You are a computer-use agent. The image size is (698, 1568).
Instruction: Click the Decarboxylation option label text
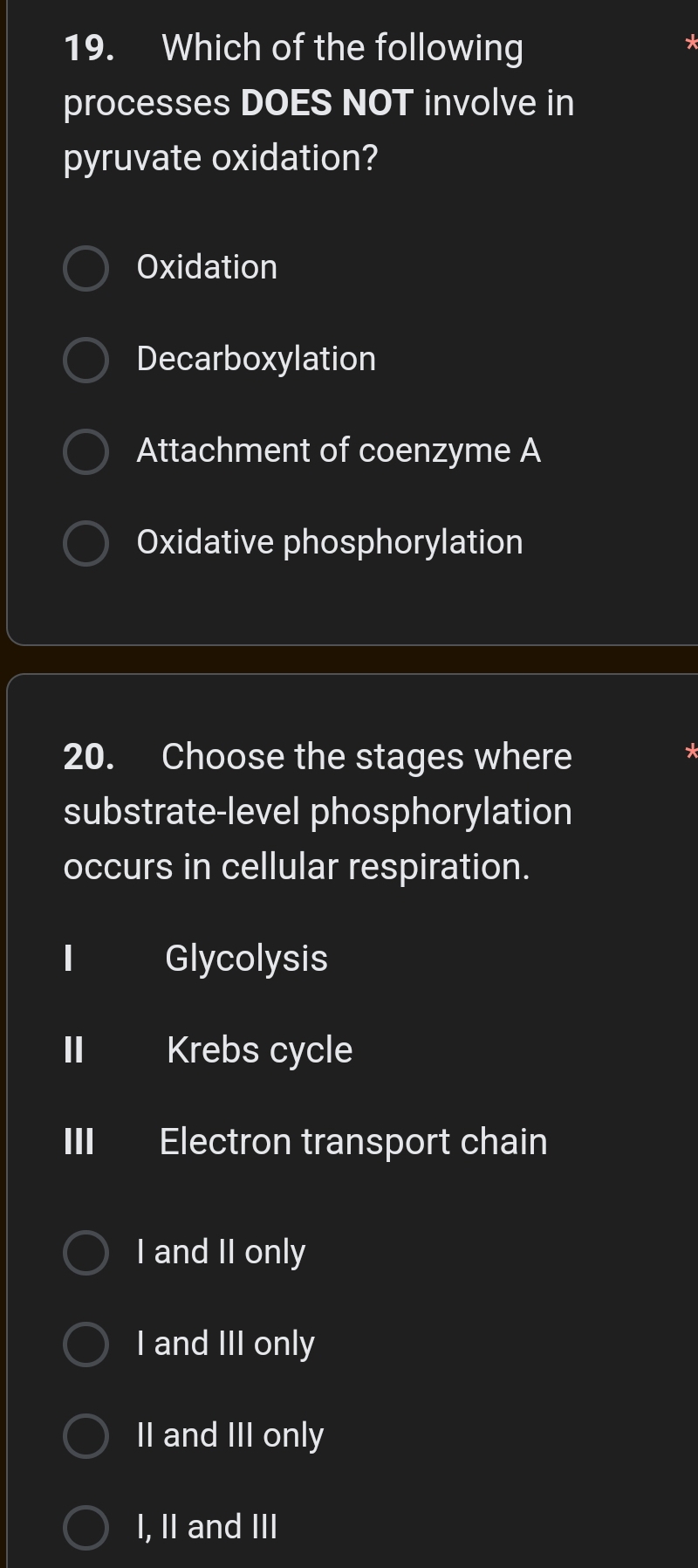click(x=256, y=359)
